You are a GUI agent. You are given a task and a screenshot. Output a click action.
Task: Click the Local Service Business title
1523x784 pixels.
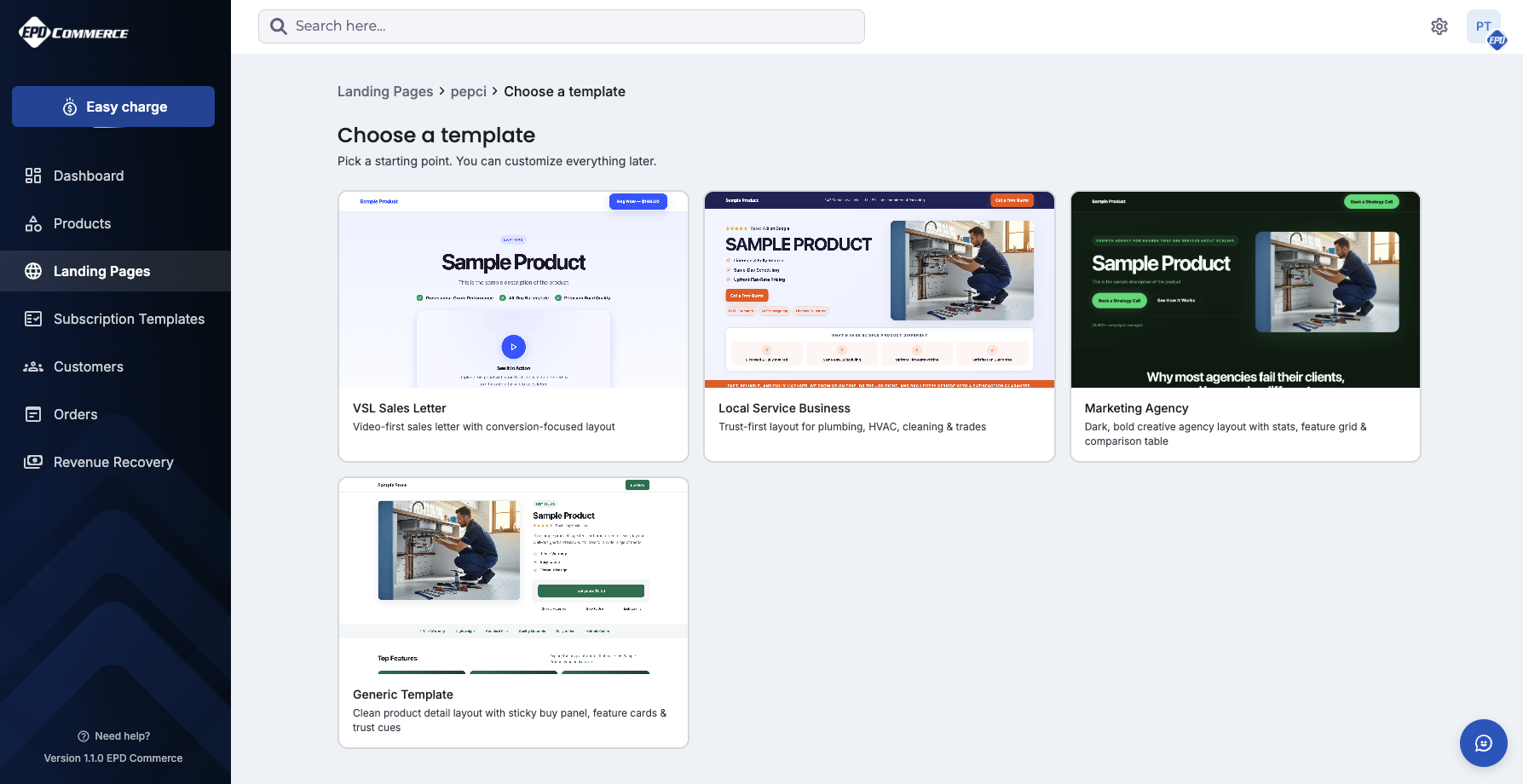(784, 408)
